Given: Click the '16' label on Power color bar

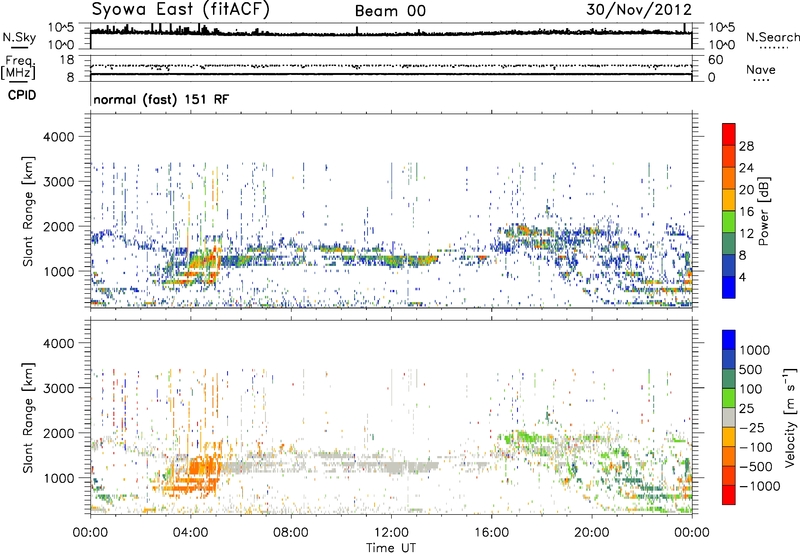Looking at the screenshot, I should tap(746, 212).
